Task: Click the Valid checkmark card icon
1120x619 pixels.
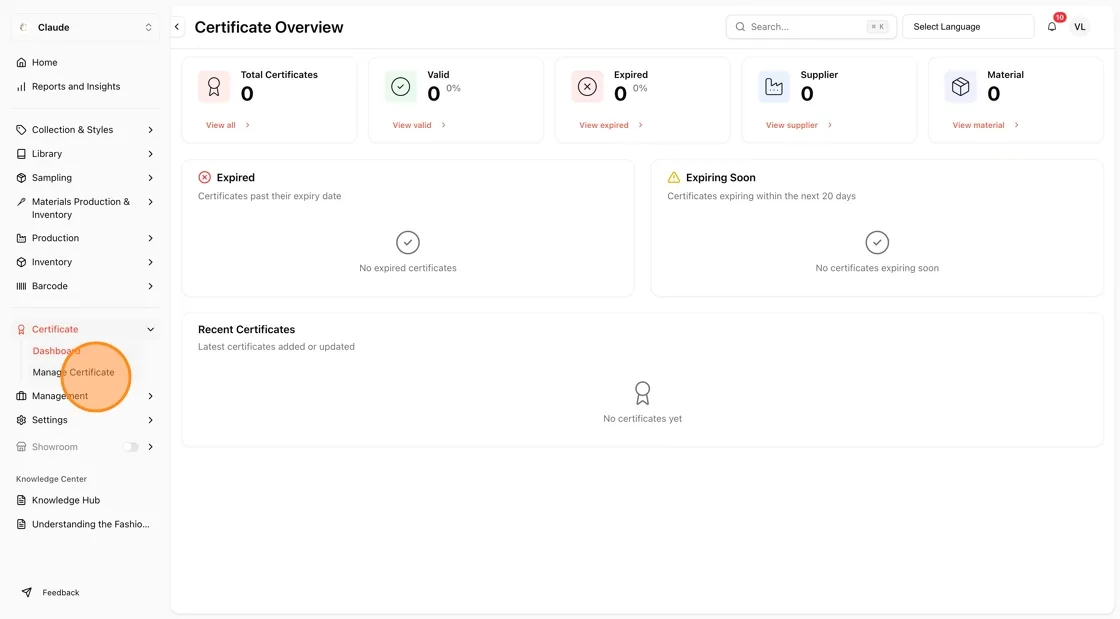Action: point(401,86)
